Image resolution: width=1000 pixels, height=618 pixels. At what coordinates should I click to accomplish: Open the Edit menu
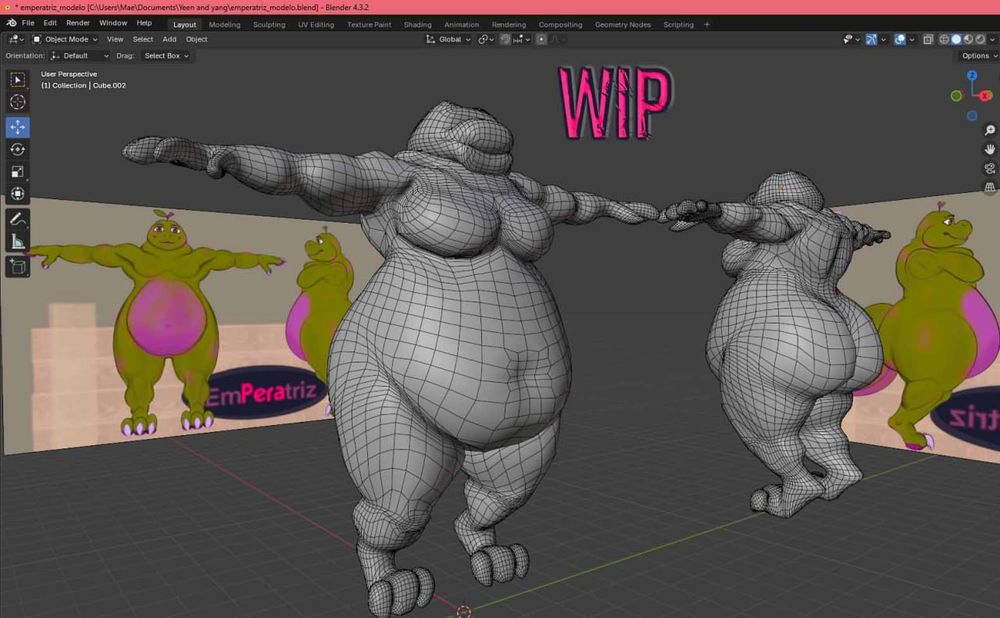pos(50,23)
